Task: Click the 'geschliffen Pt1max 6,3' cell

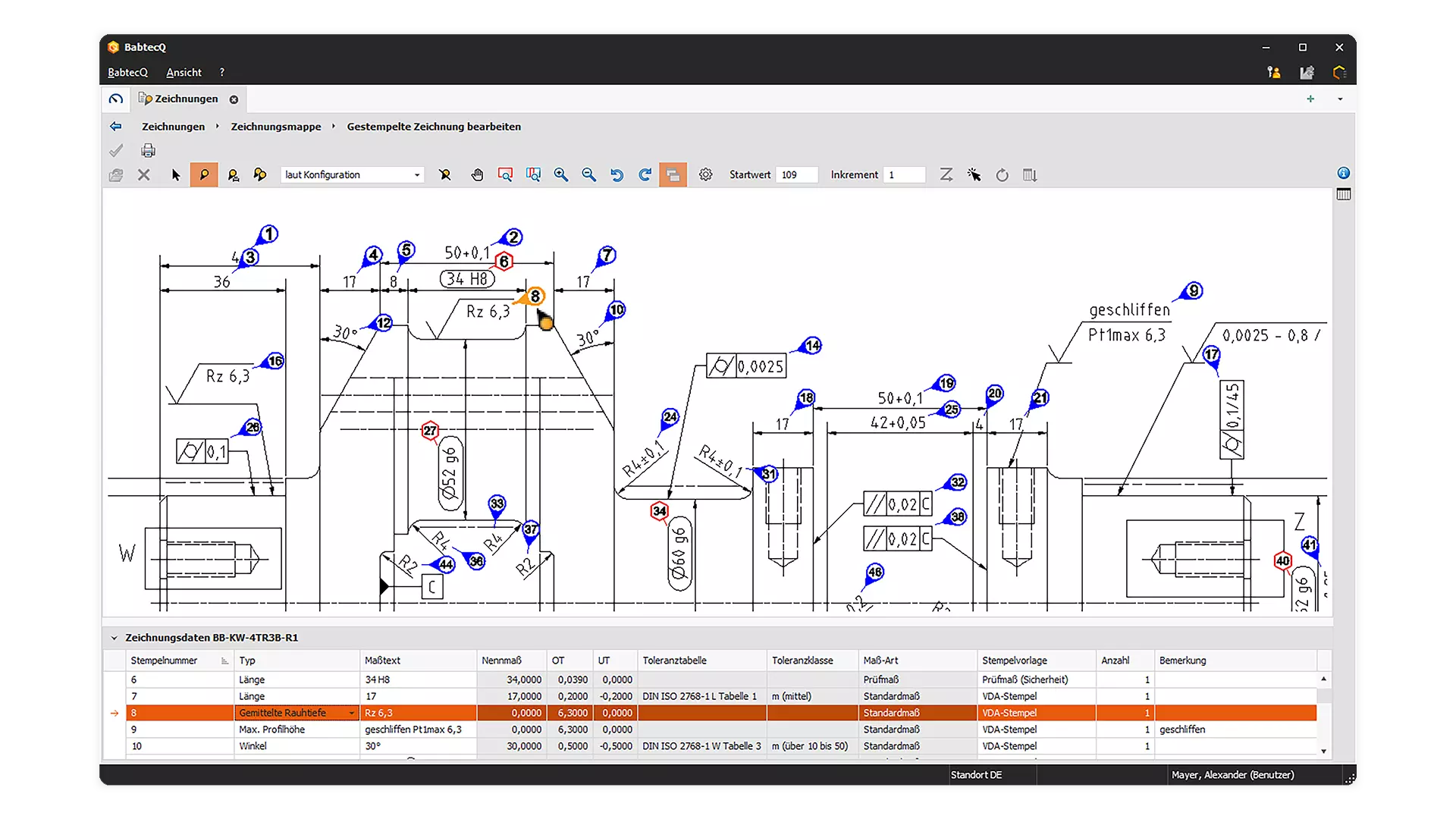Action: point(419,730)
